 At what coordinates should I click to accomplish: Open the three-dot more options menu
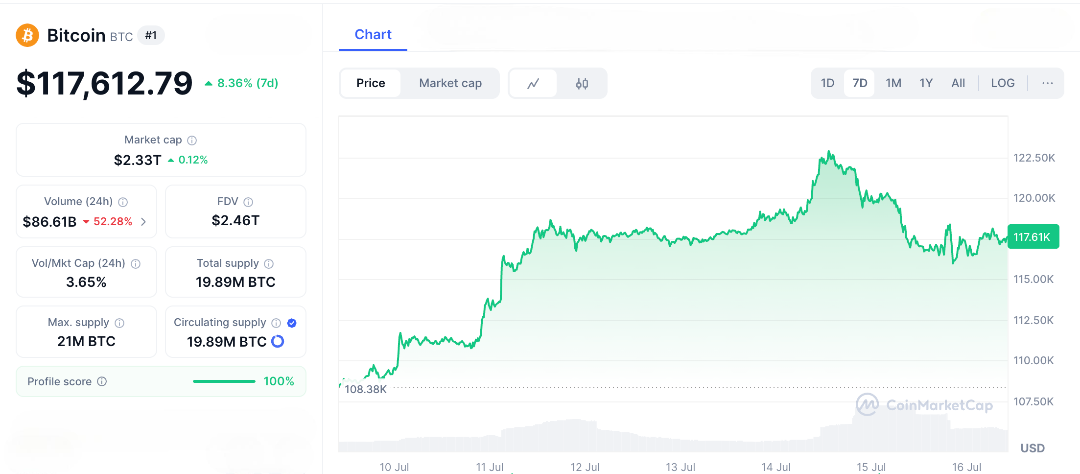[1048, 83]
